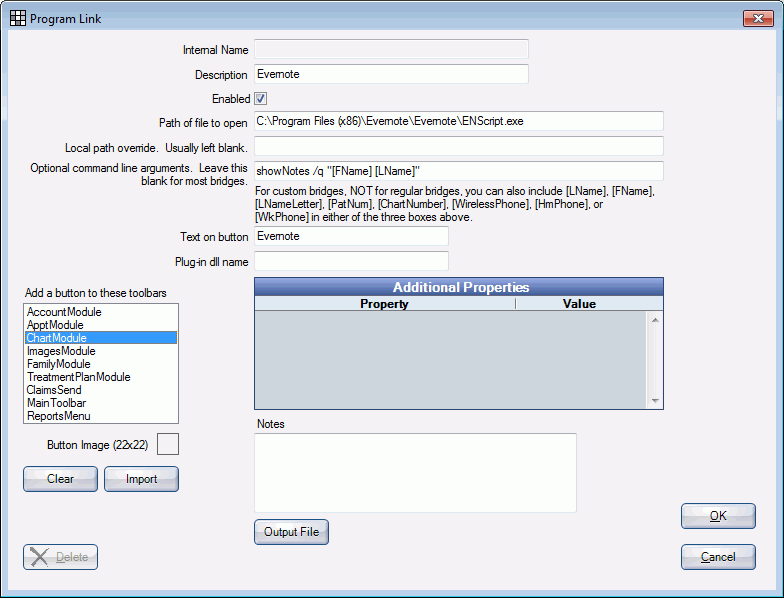Click the Path of file to open field
Viewport: 784px width, 598px height.
[458, 121]
